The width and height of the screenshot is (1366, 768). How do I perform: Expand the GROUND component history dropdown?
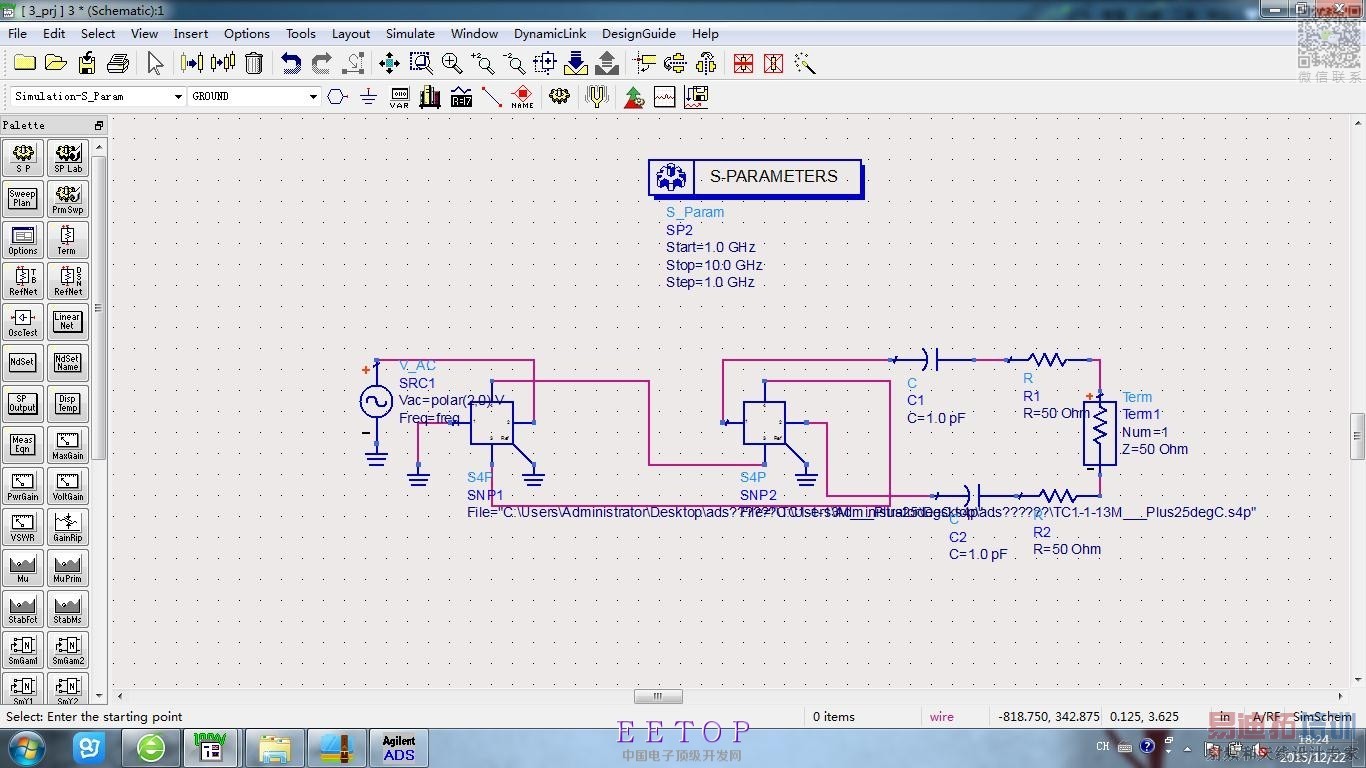[x=313, y=97]
